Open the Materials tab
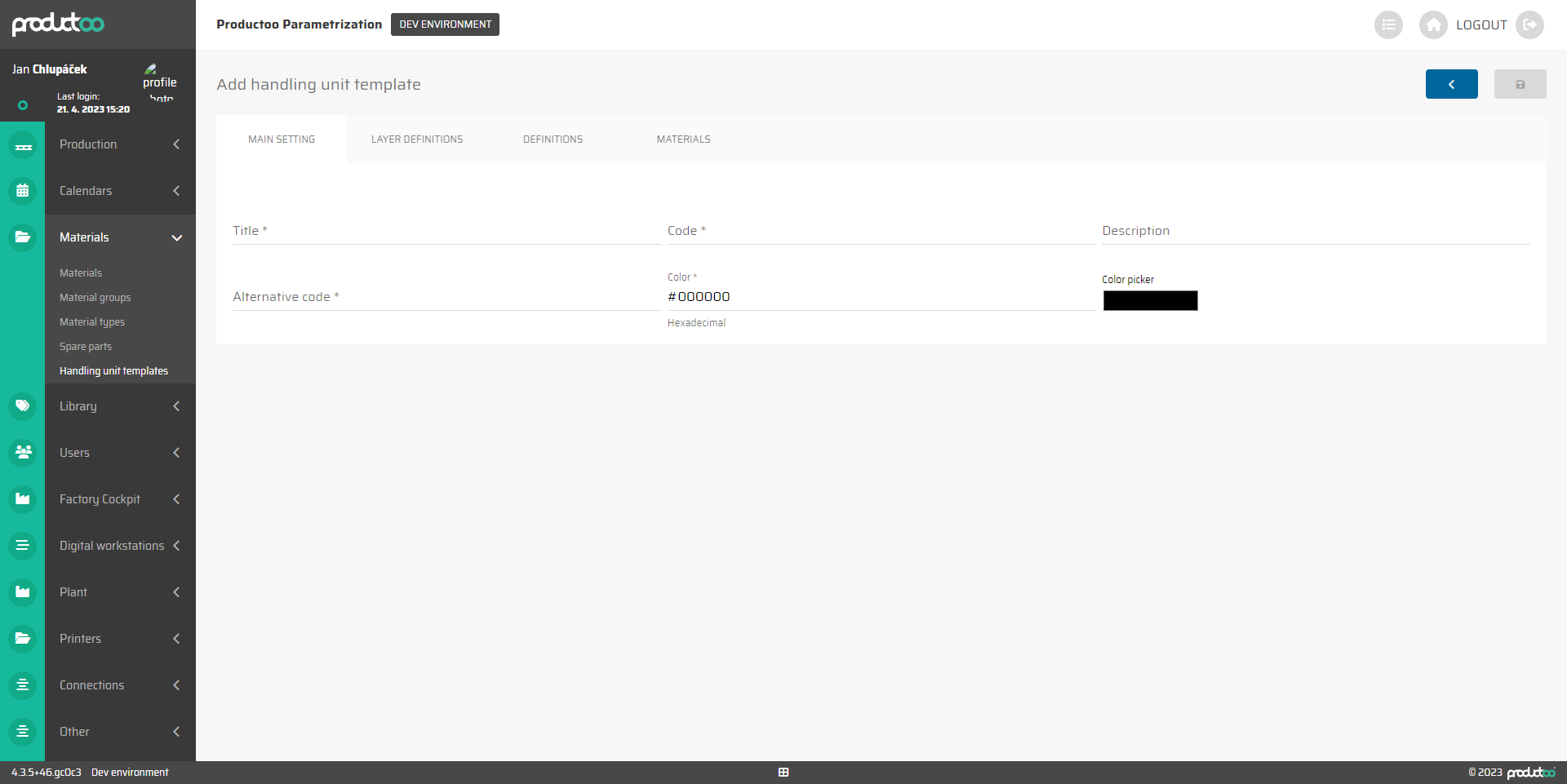Screen dimensions: 1567x784 (683, 140)
